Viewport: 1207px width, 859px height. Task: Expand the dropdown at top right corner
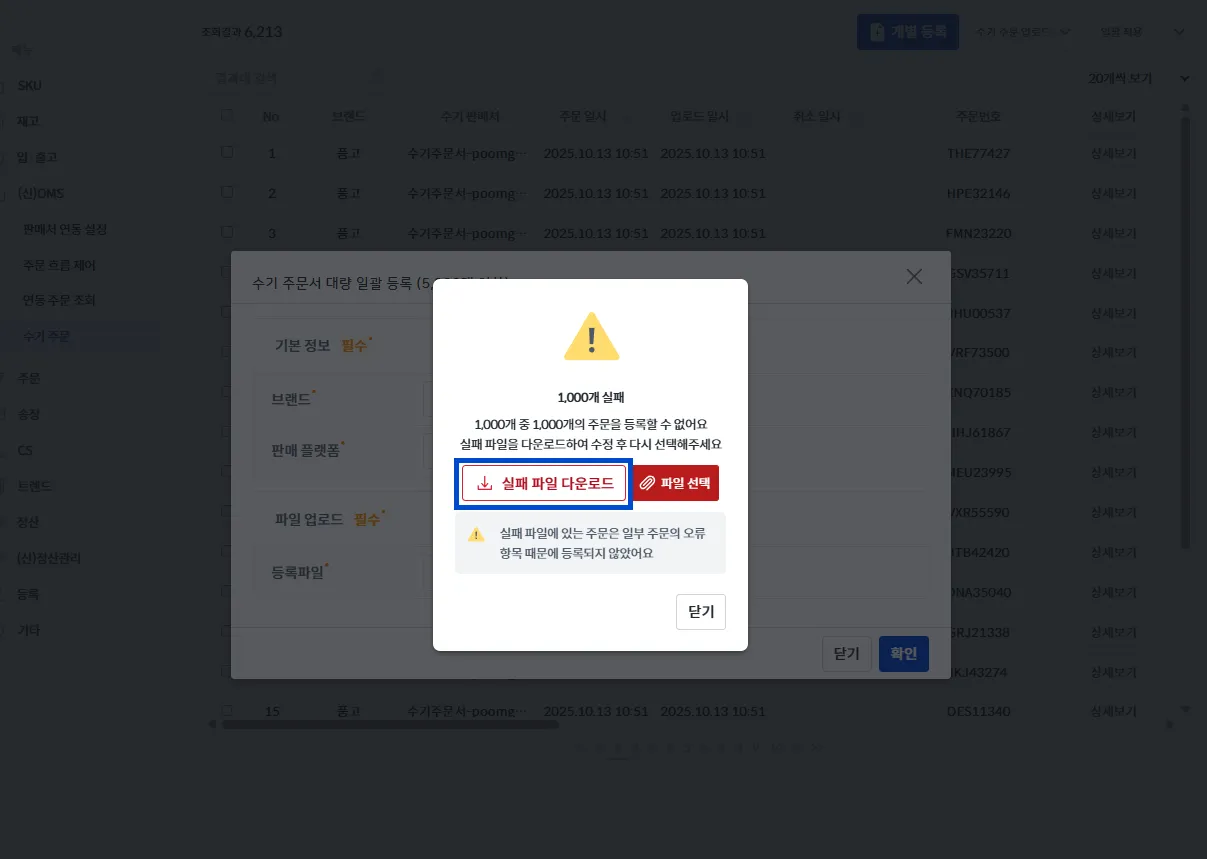tap(1178, 32)
